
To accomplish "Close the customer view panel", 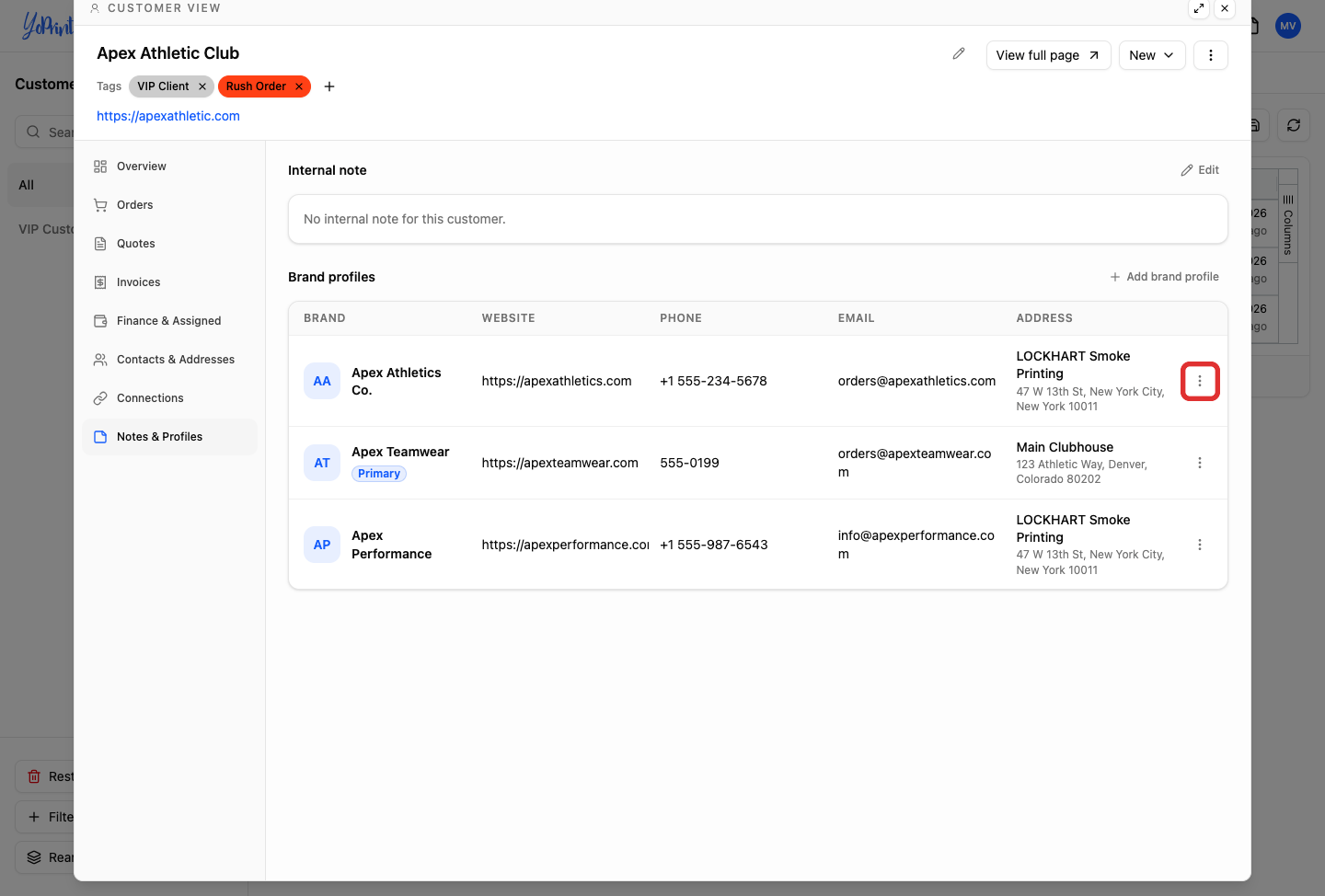I will tap(1225, 8).
